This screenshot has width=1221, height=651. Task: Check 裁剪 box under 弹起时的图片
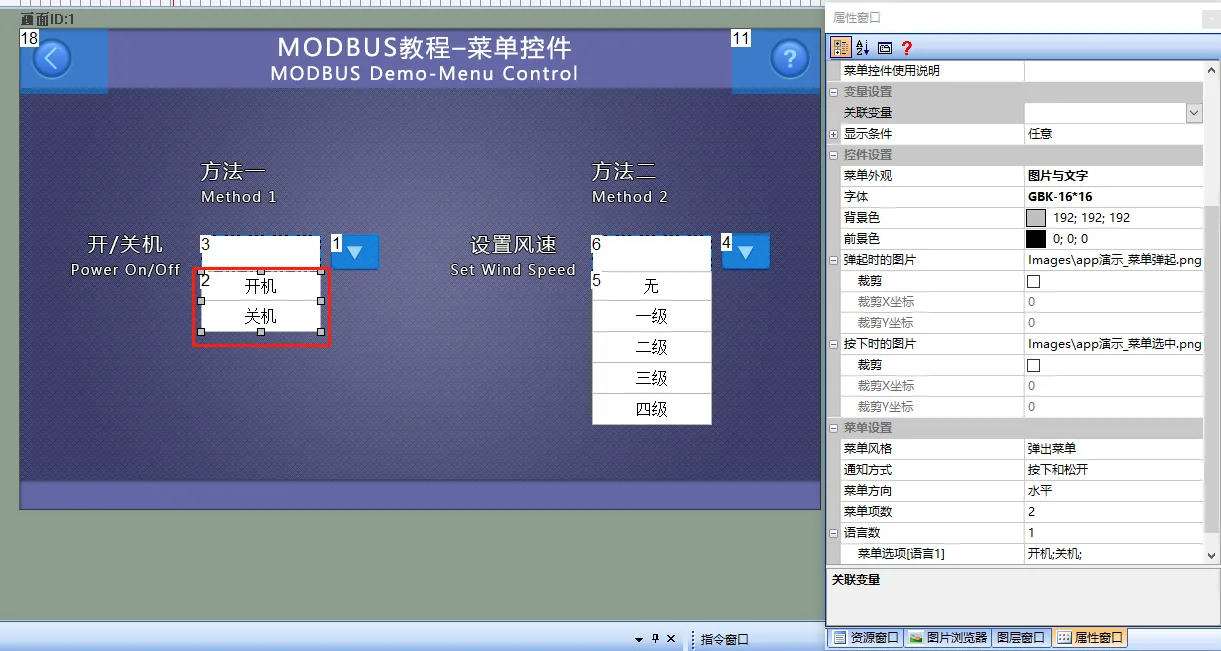1034,282
